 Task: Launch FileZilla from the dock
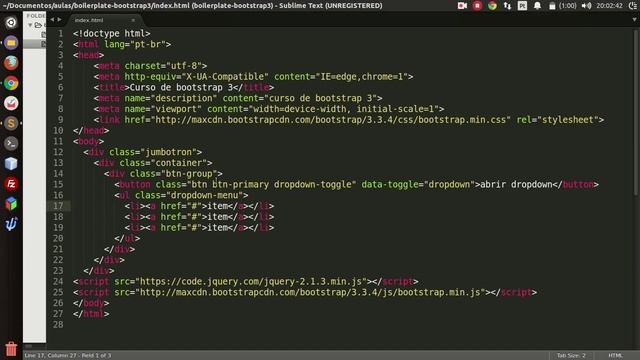point(11,184)
